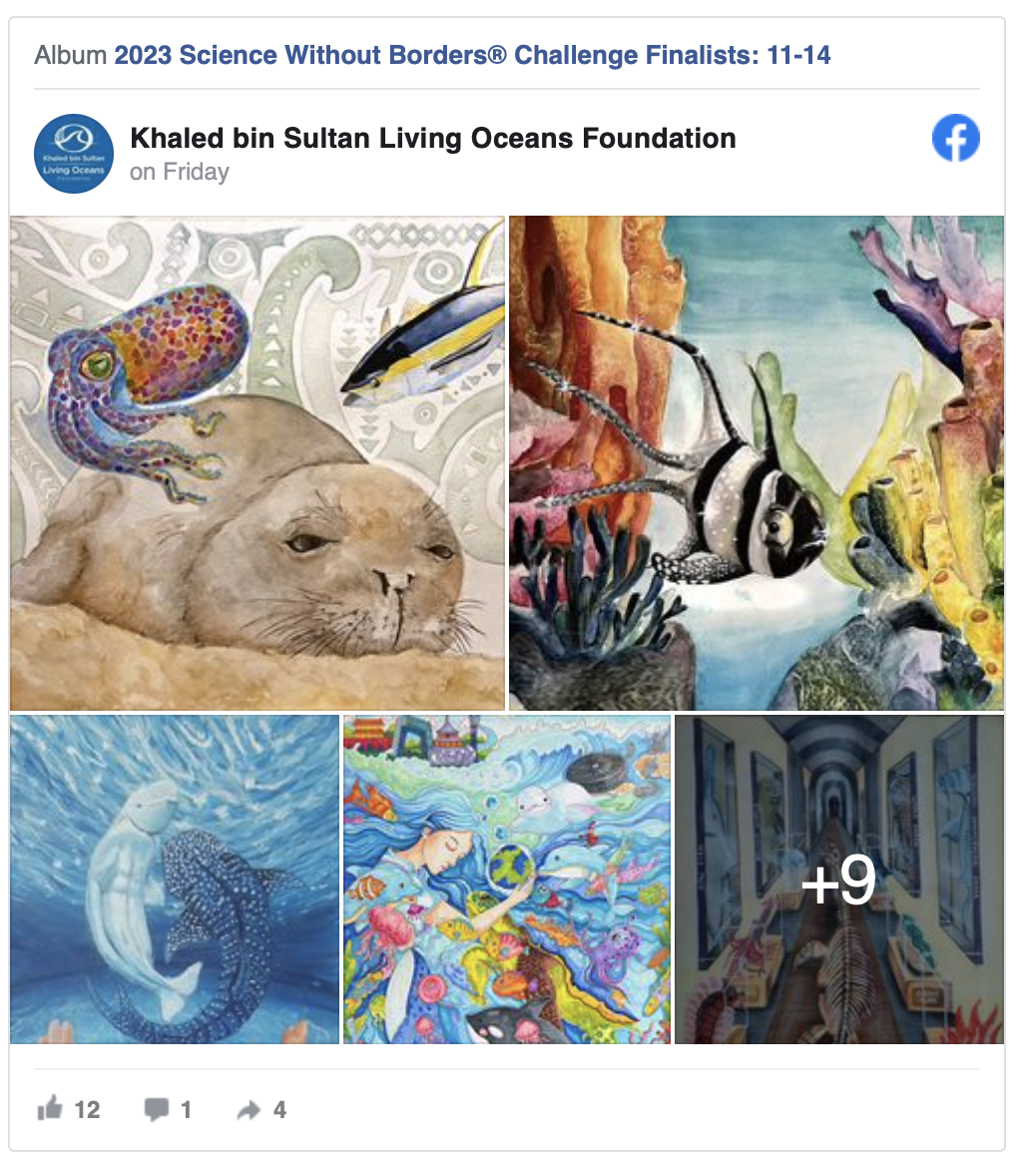This screenshot has height=1166, width=1036.
Task: Open the 2023 Science Without Borders album link
Action: point(472,55)
